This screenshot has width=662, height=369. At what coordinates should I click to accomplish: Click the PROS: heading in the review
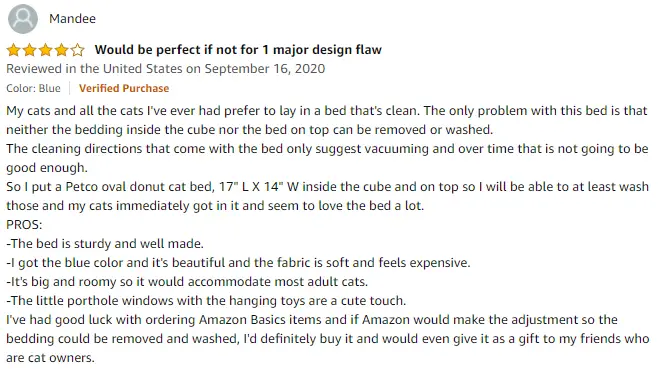click(24, 225)
